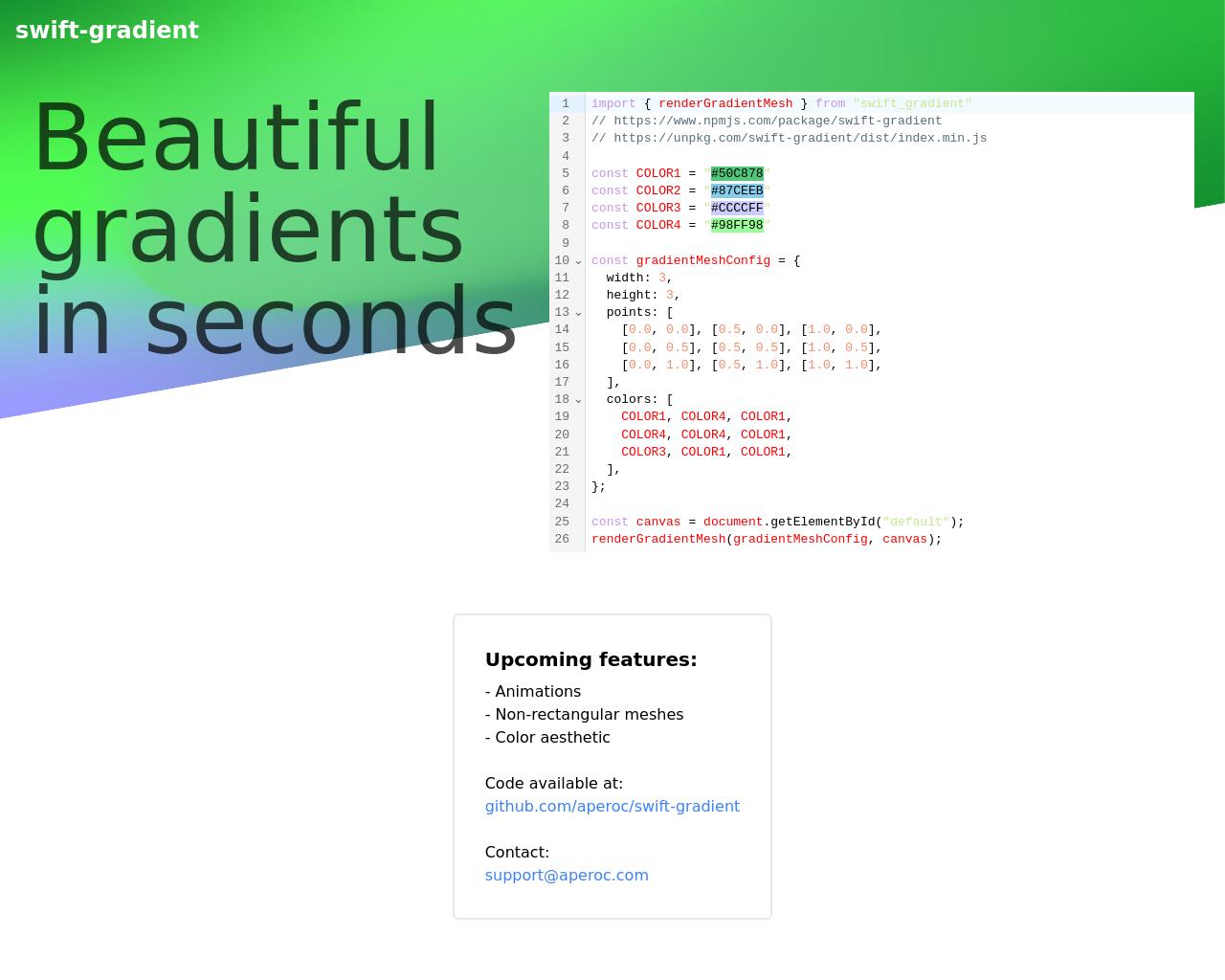Image resolution: width=1225 pixels, height=980 pixels.
Task: Click the #CCCCFF color swatch
Action: coord(737,208)
